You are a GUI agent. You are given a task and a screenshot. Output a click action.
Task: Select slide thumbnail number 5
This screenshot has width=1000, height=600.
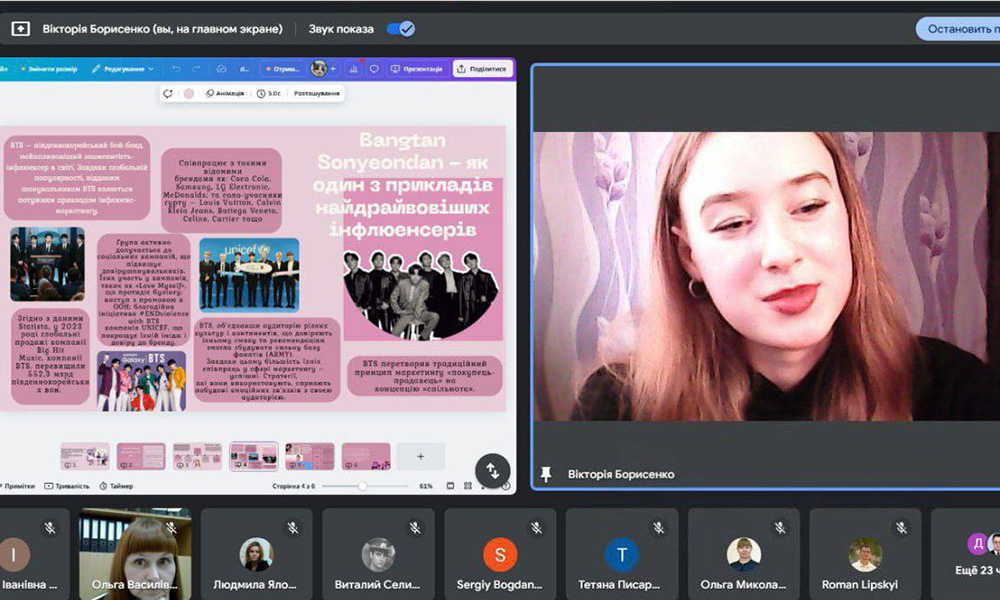point(309,456)
